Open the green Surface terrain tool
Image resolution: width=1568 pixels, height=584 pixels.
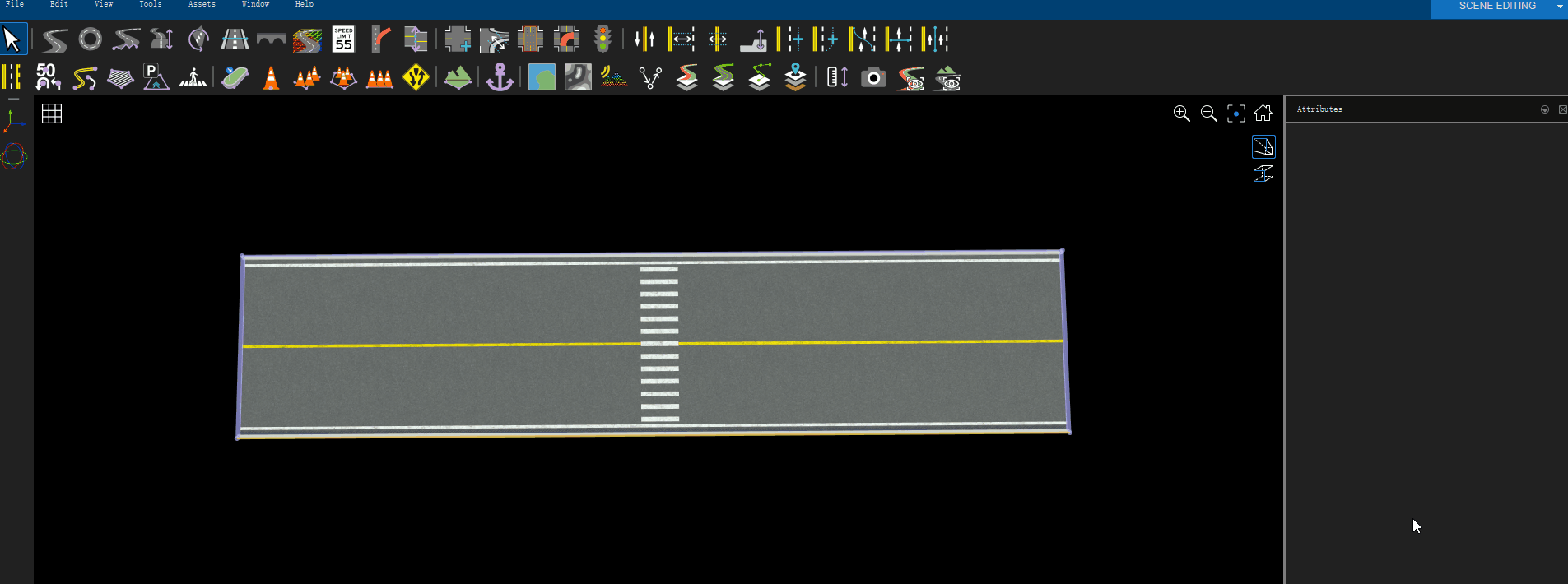point(458,78)
